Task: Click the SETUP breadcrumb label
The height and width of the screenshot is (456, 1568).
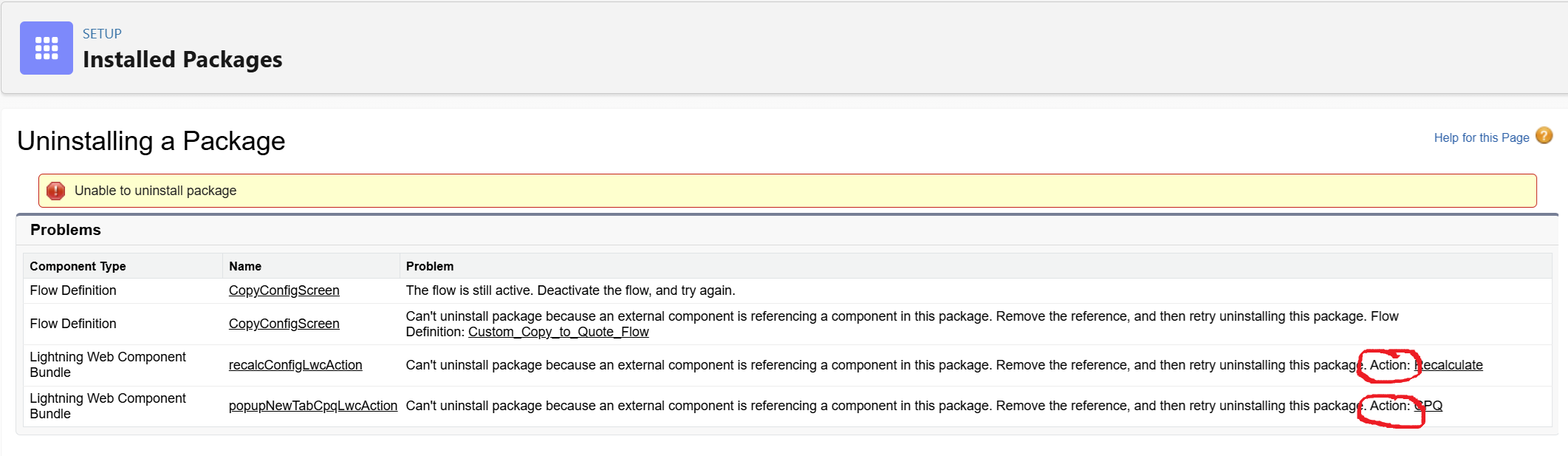Action: click(102, 34)
